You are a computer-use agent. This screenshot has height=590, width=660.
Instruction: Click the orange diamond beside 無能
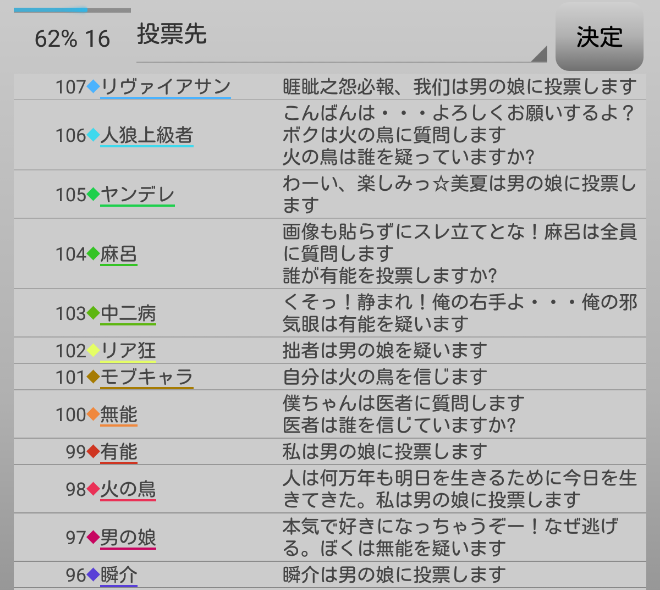point(93,414)
